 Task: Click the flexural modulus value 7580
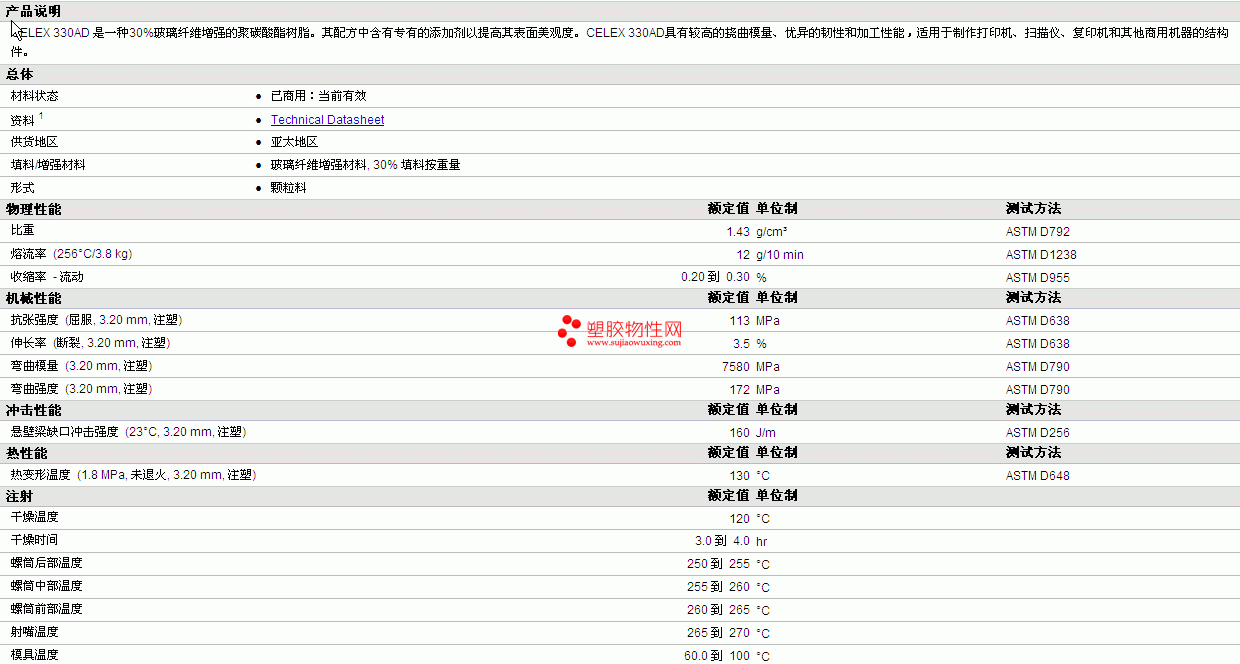(736, 367)
